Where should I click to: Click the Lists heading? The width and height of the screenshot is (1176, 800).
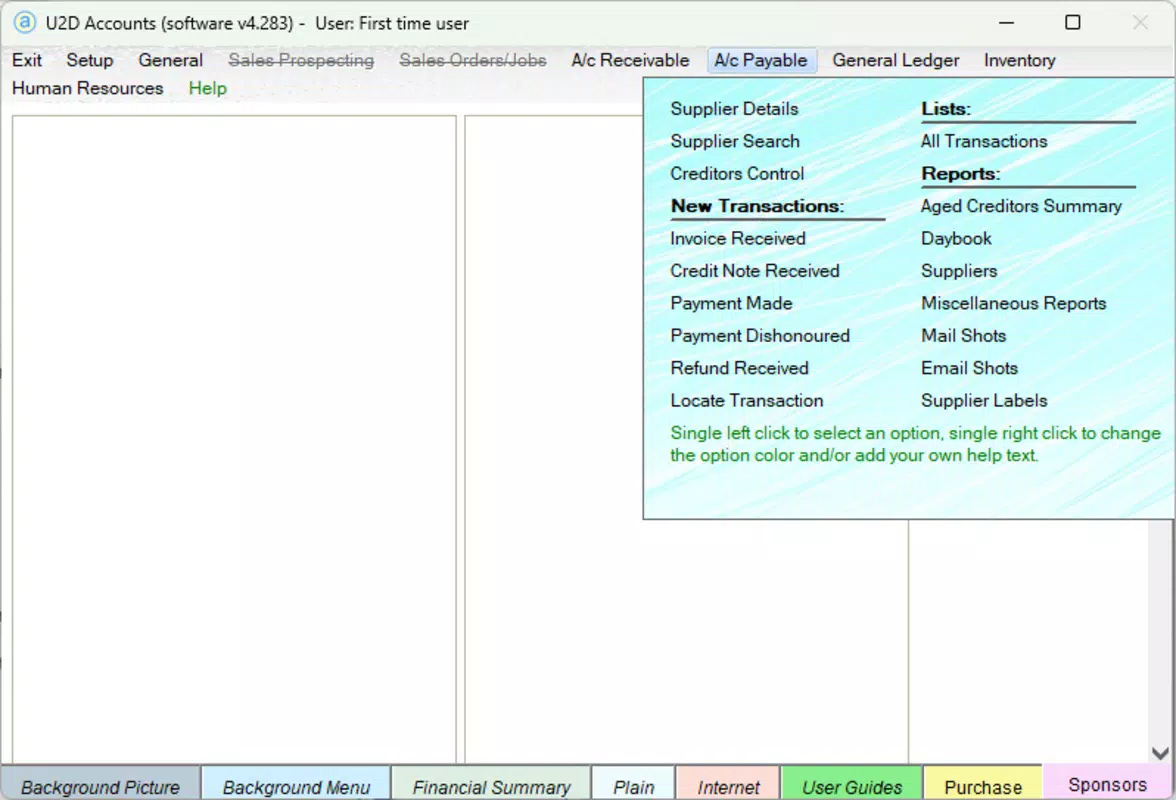946,109
